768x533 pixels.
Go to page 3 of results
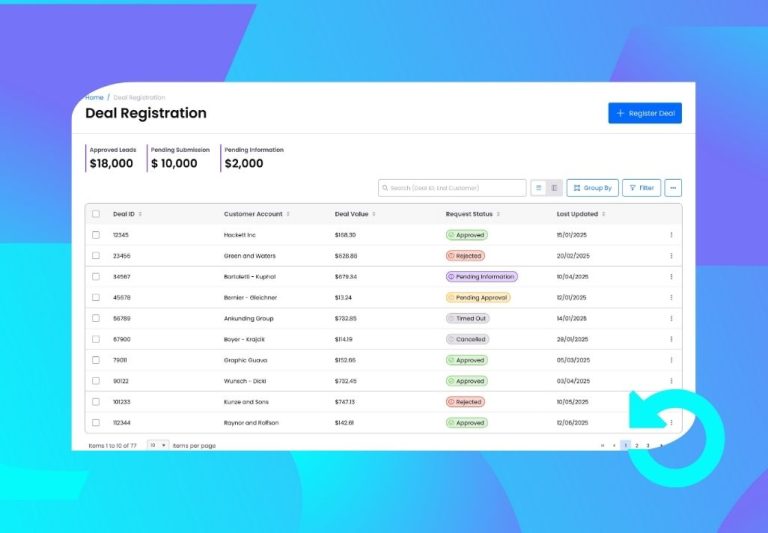click(648, 445)
